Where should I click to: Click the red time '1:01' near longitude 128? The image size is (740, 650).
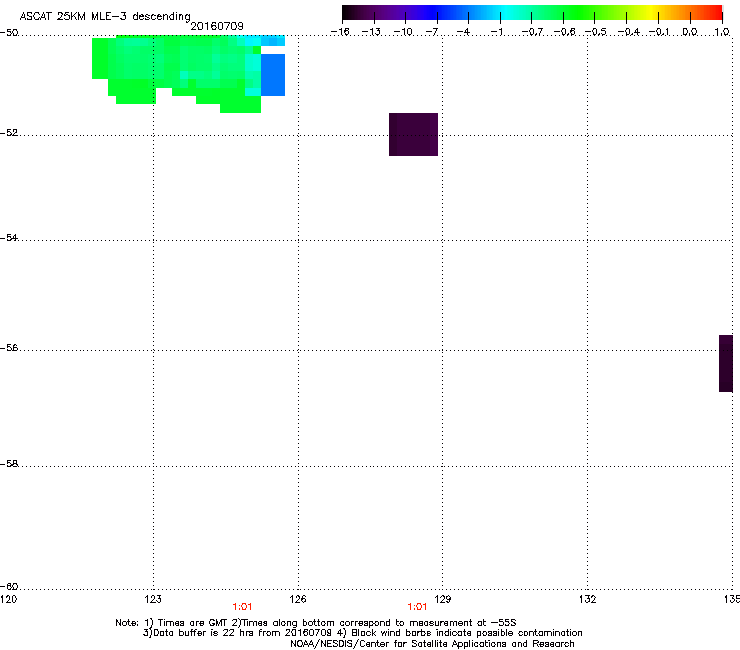click(417, 607)
